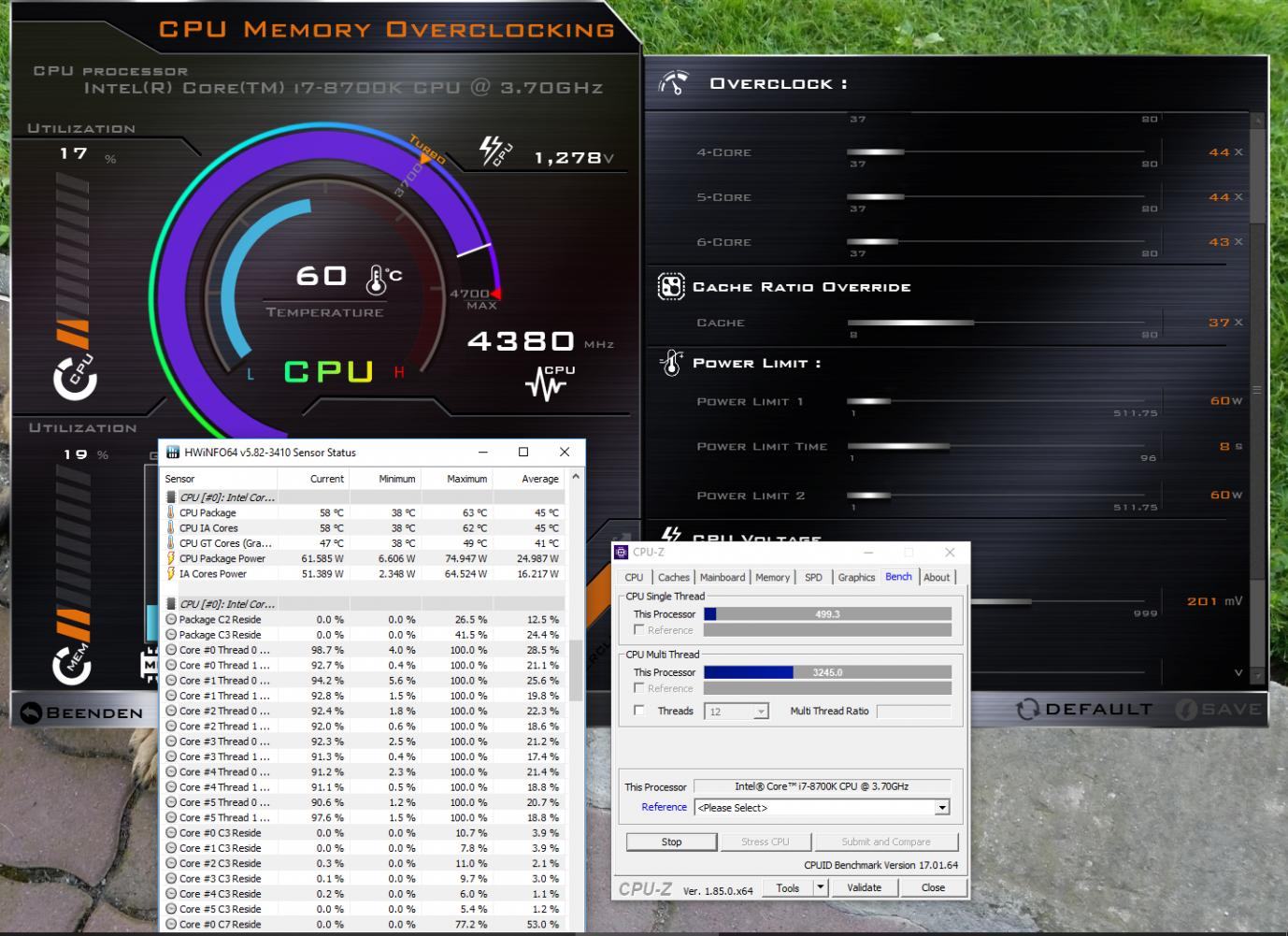1288x936 pixels.
Task: Click scroll-up arrow in HWiNFO sensor list
Action: tap(576, 478)
